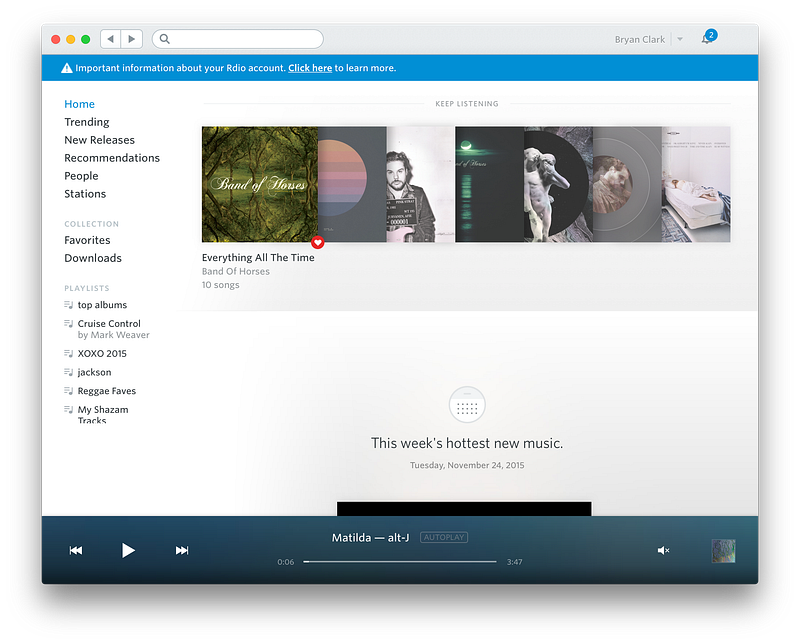This screenshot has width=800, height=644.
Task: Expand the Bryan Clark account dropdown arrow
Action: (680, 39)
